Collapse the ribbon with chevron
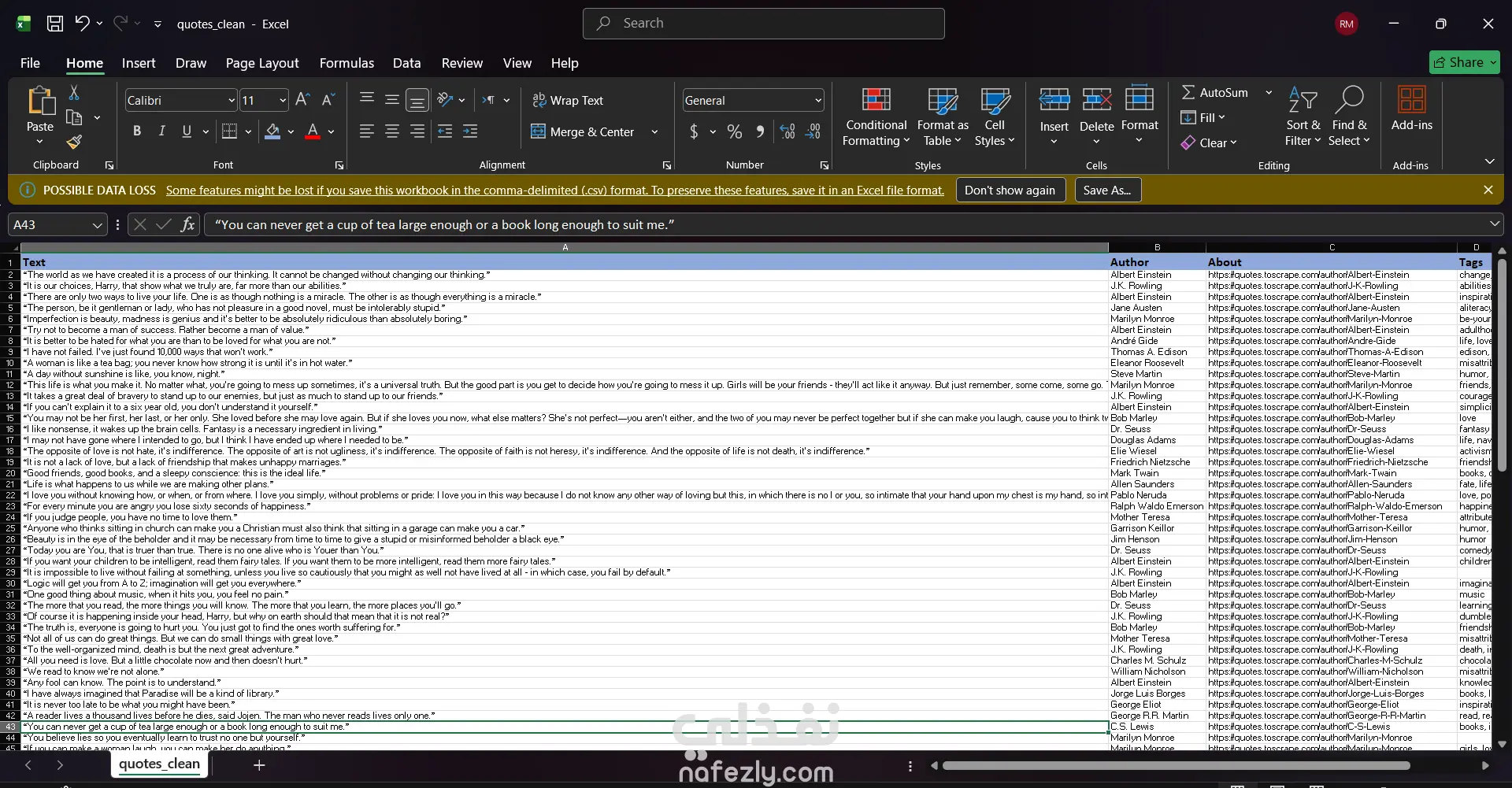This screenshot has height=788, width=1512. click(x=1489, y=161)
